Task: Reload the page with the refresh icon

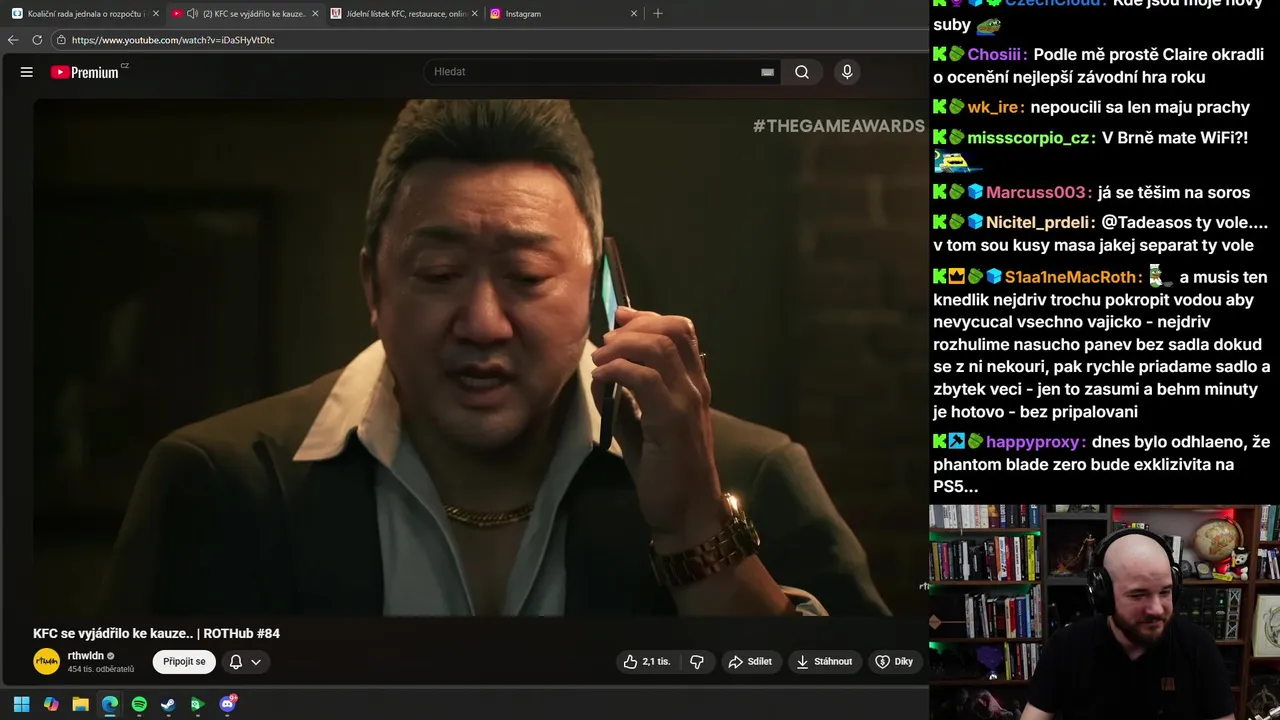Action: point(37,40)
